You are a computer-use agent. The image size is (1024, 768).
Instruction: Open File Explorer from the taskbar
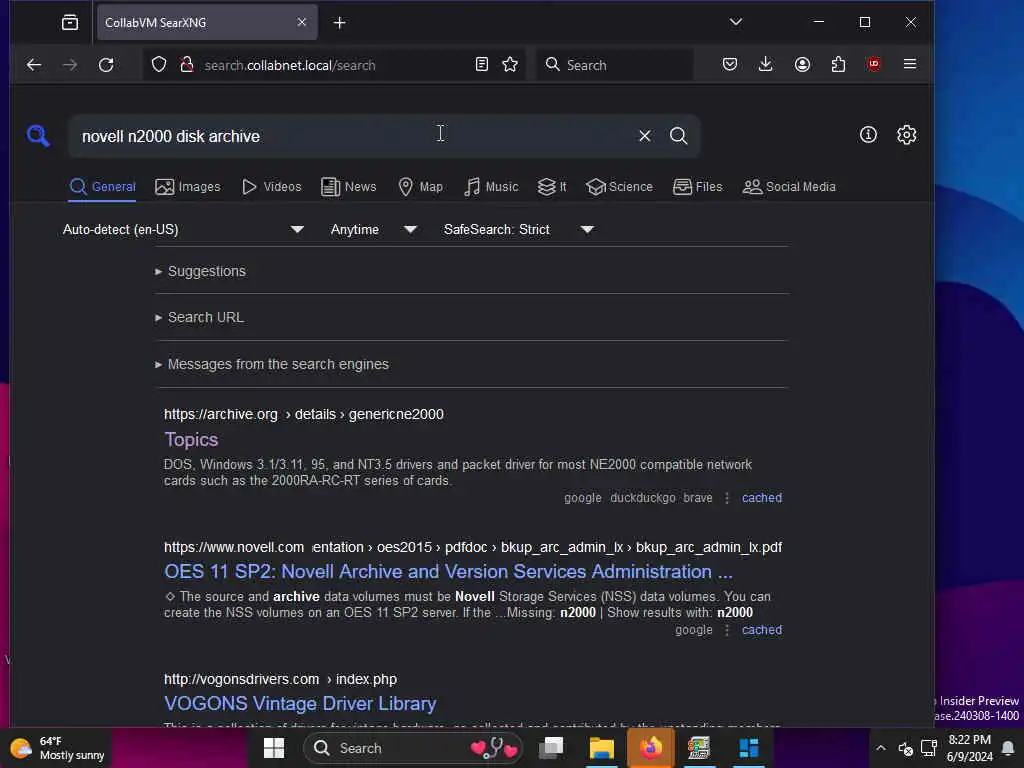click(601, 748)
